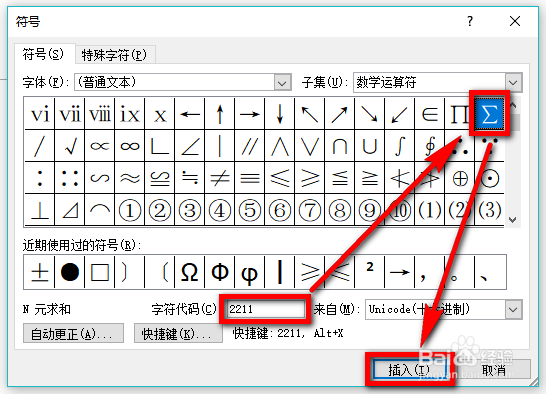This screenshot has width=546, height=394.
Task: Choose the approximately equal ≈ symbol
Action: point(130,178)
